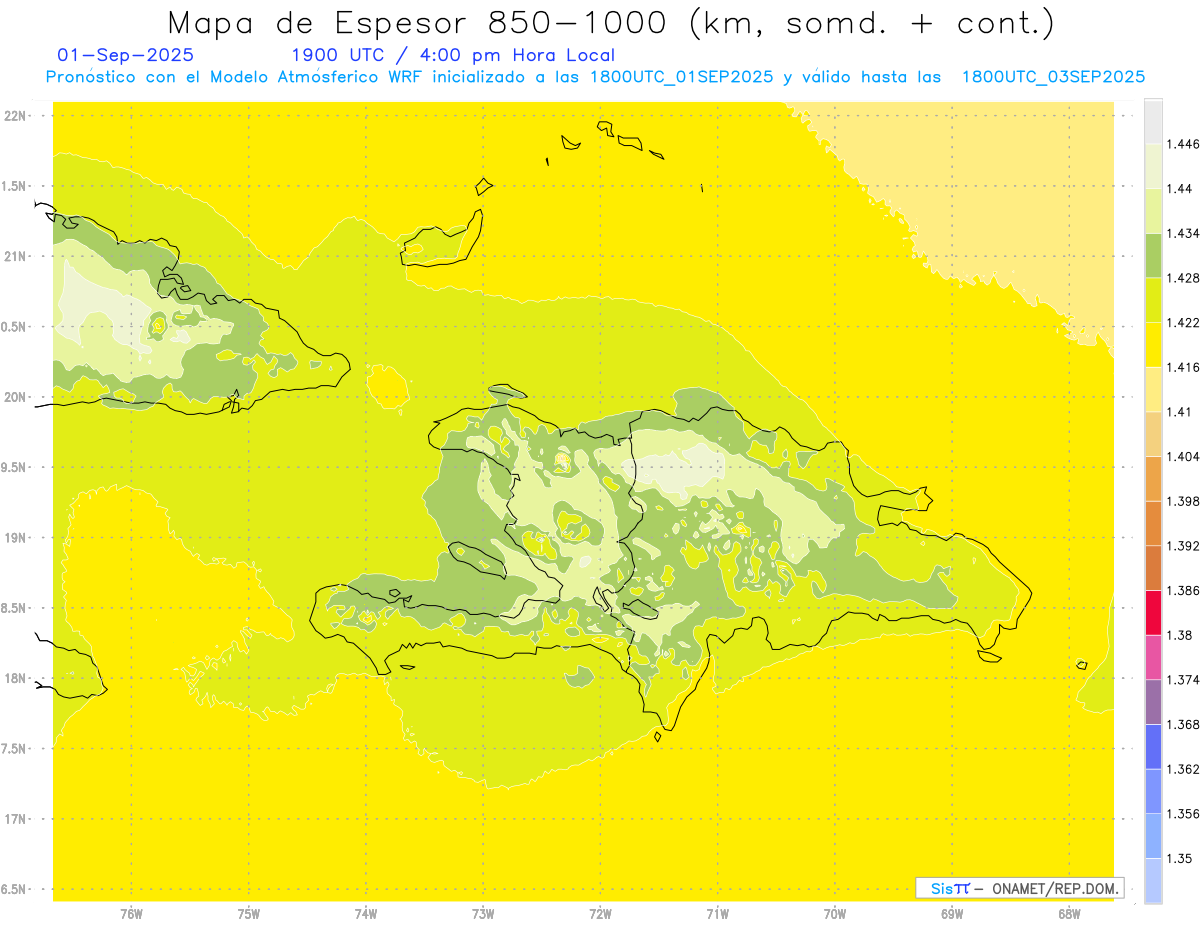Viewport: 1200px width, 927px height.
Task: Click the legend value '1.392'
Action: tap(1183, 546)
